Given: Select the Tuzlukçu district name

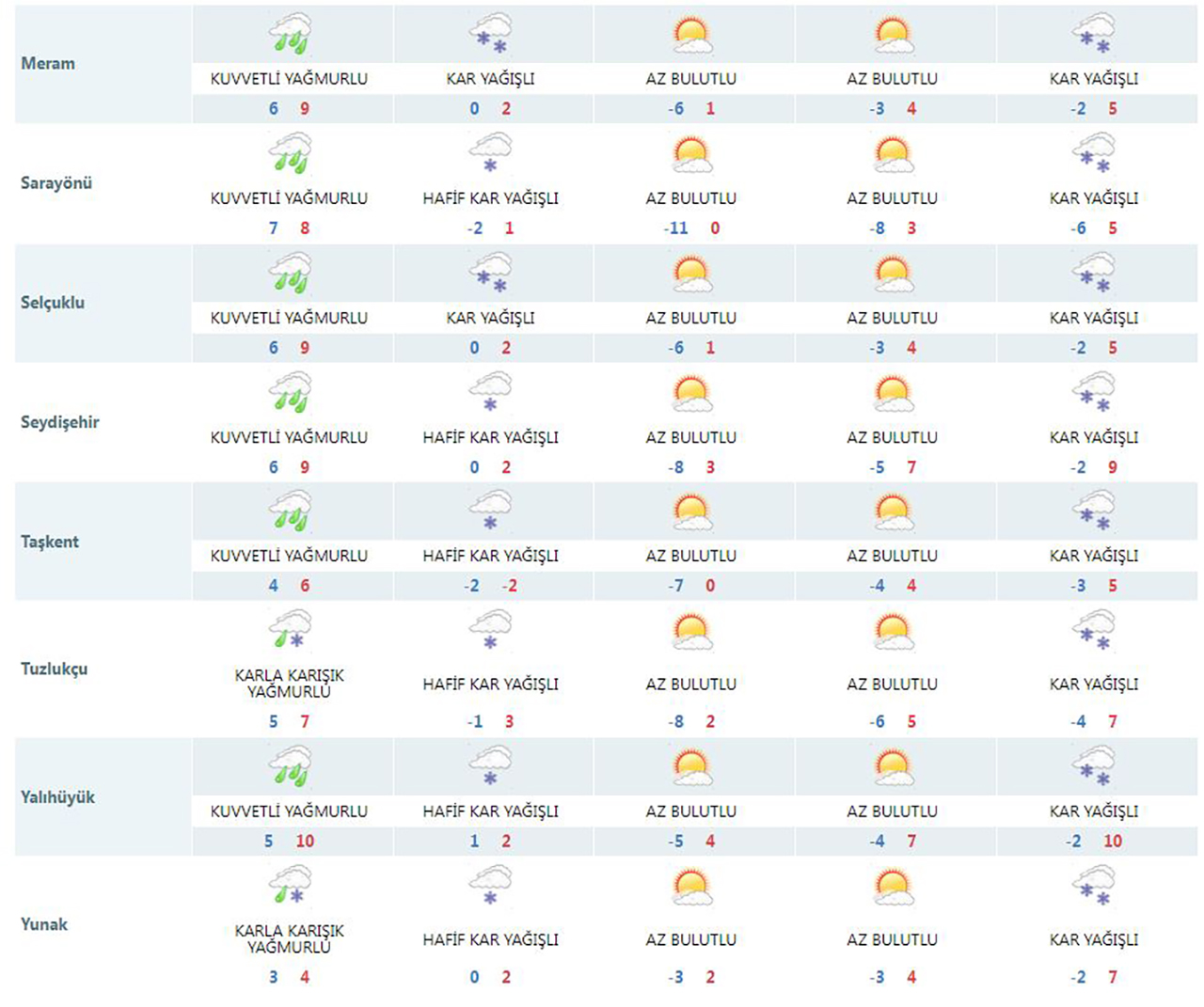Looking at the screenshot, I should coord(54,669).
